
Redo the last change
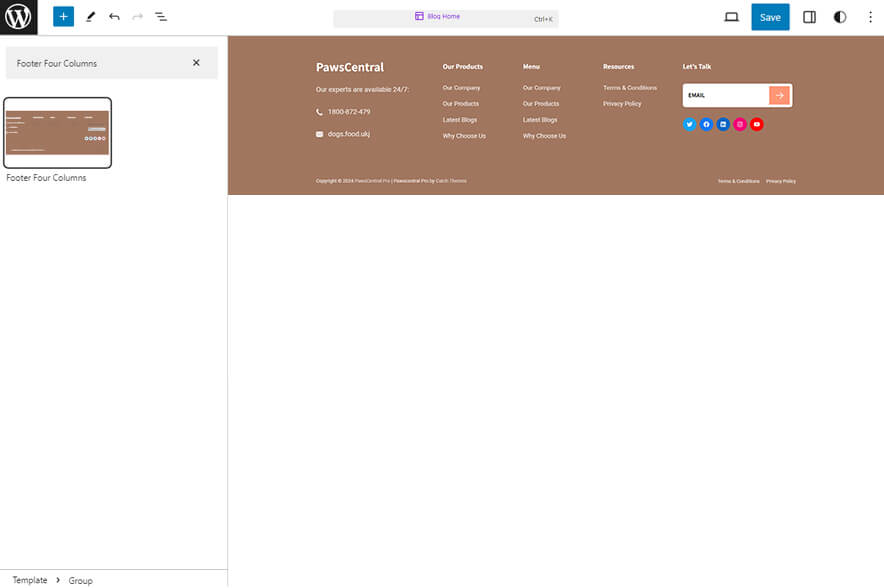[x=137, y=17]
